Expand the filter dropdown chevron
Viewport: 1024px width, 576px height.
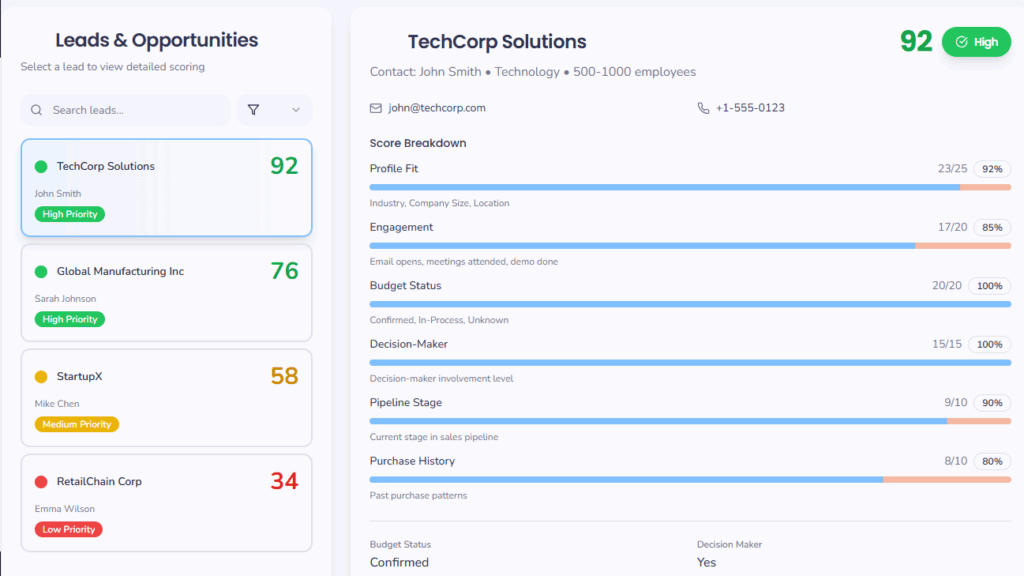click(x=295, y=110)
